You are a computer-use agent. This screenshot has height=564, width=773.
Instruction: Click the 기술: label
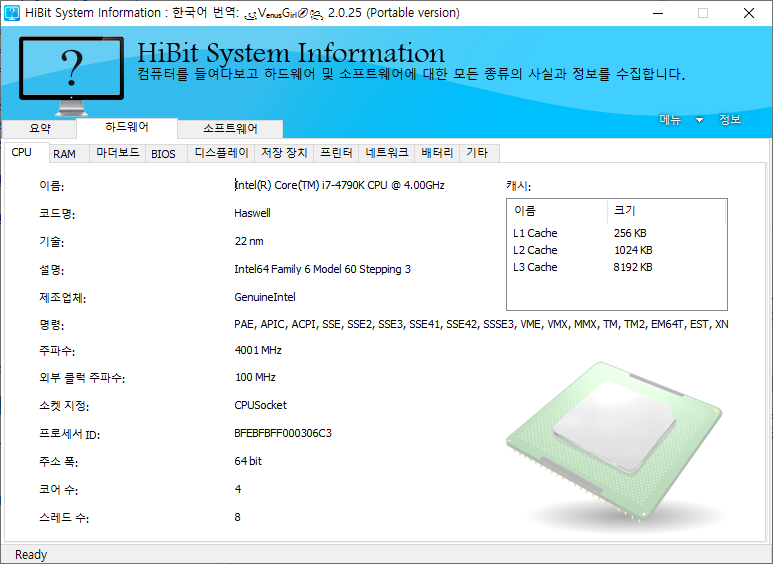click(x=52, y=242)
